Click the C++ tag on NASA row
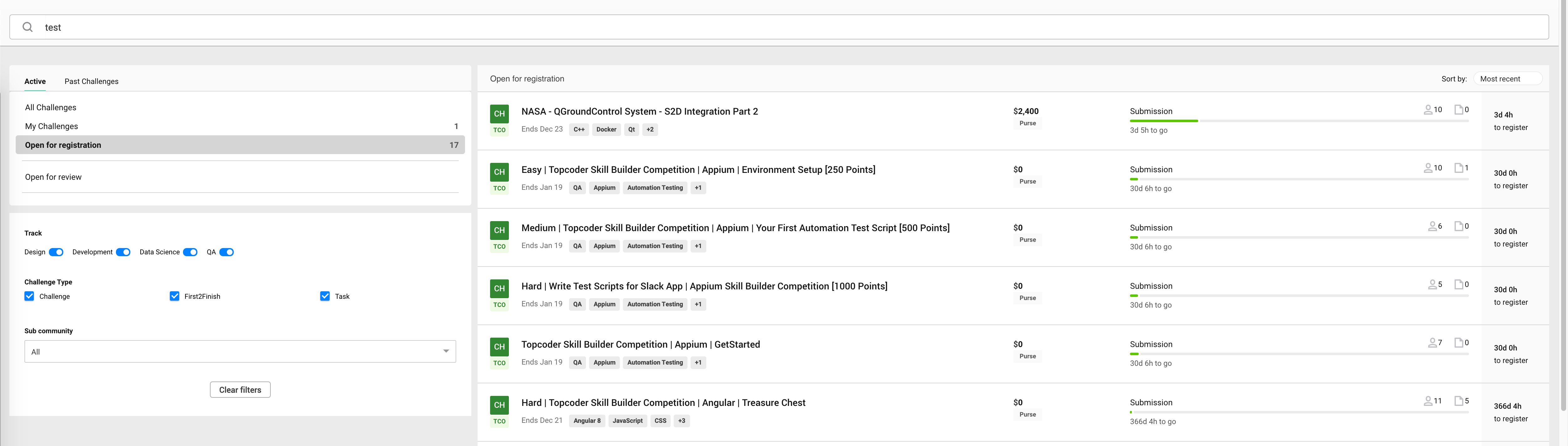The height and width of the screenshot is (446, 1568). point(579,130)
